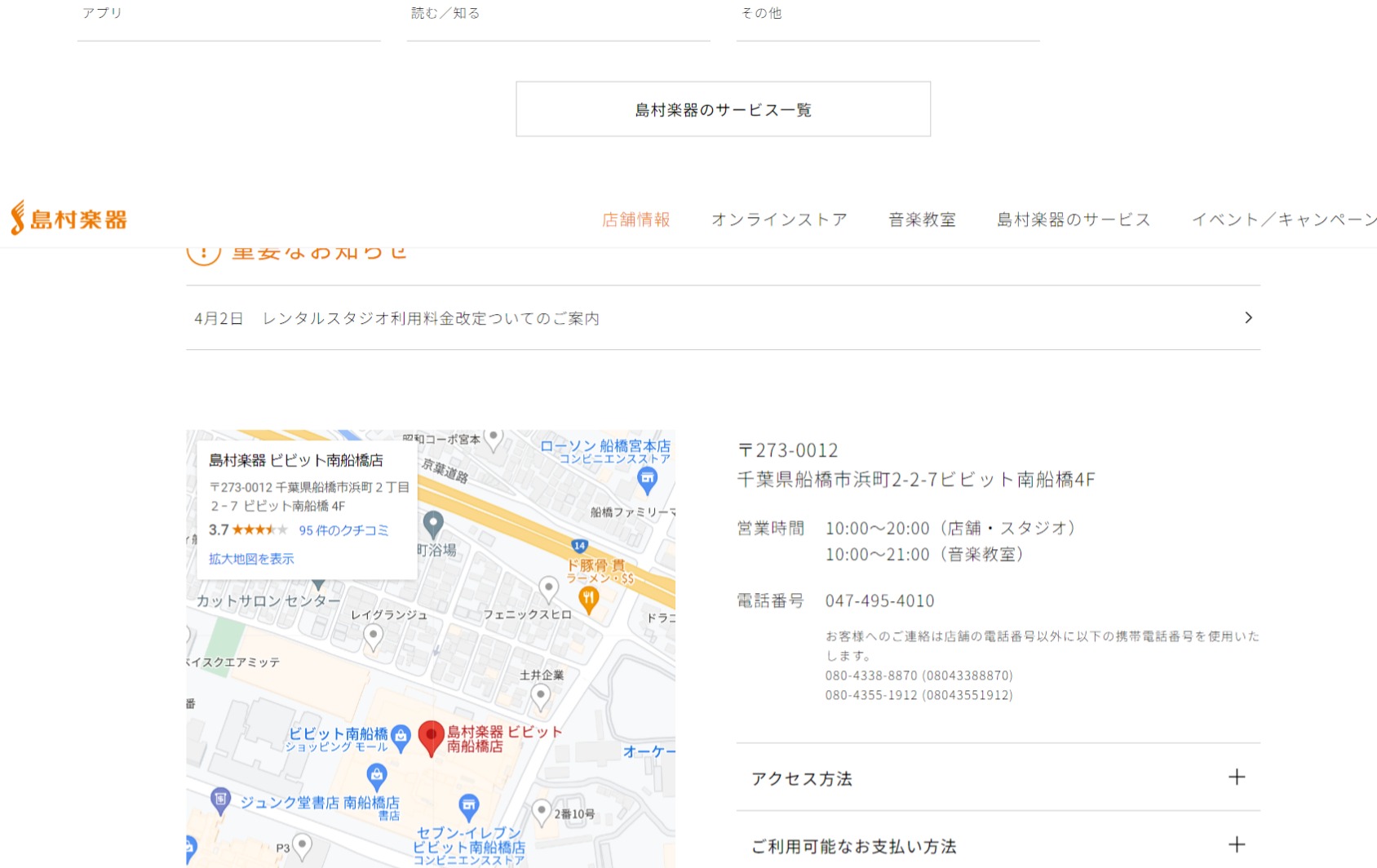Open the オンラインストア menu item

779,219
